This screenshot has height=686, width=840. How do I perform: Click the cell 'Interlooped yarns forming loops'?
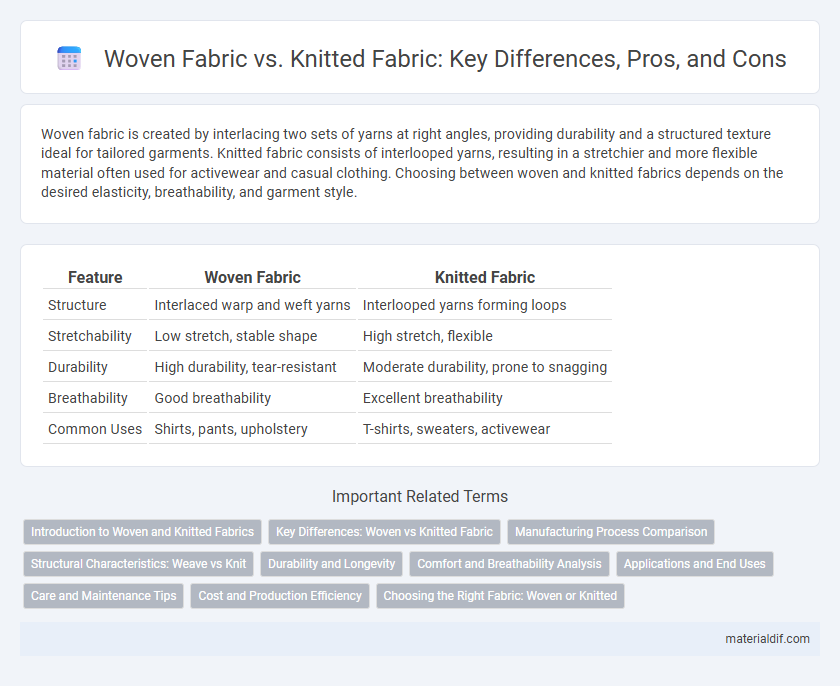point(485,305)
